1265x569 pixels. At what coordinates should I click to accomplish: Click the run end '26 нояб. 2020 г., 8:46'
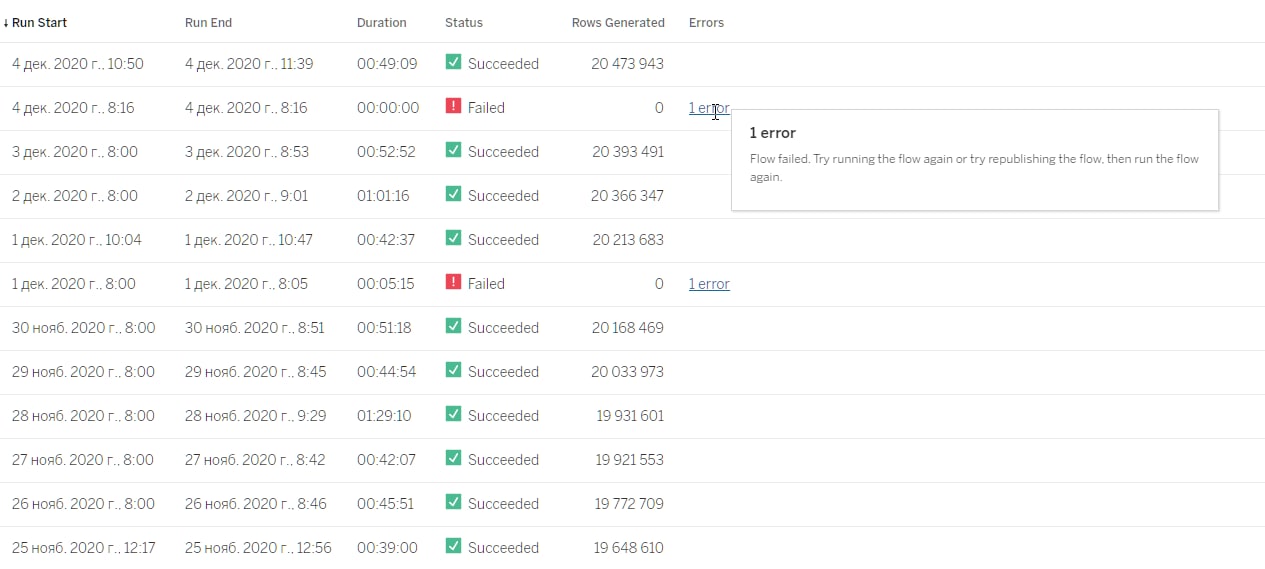(x=256, y=504)
